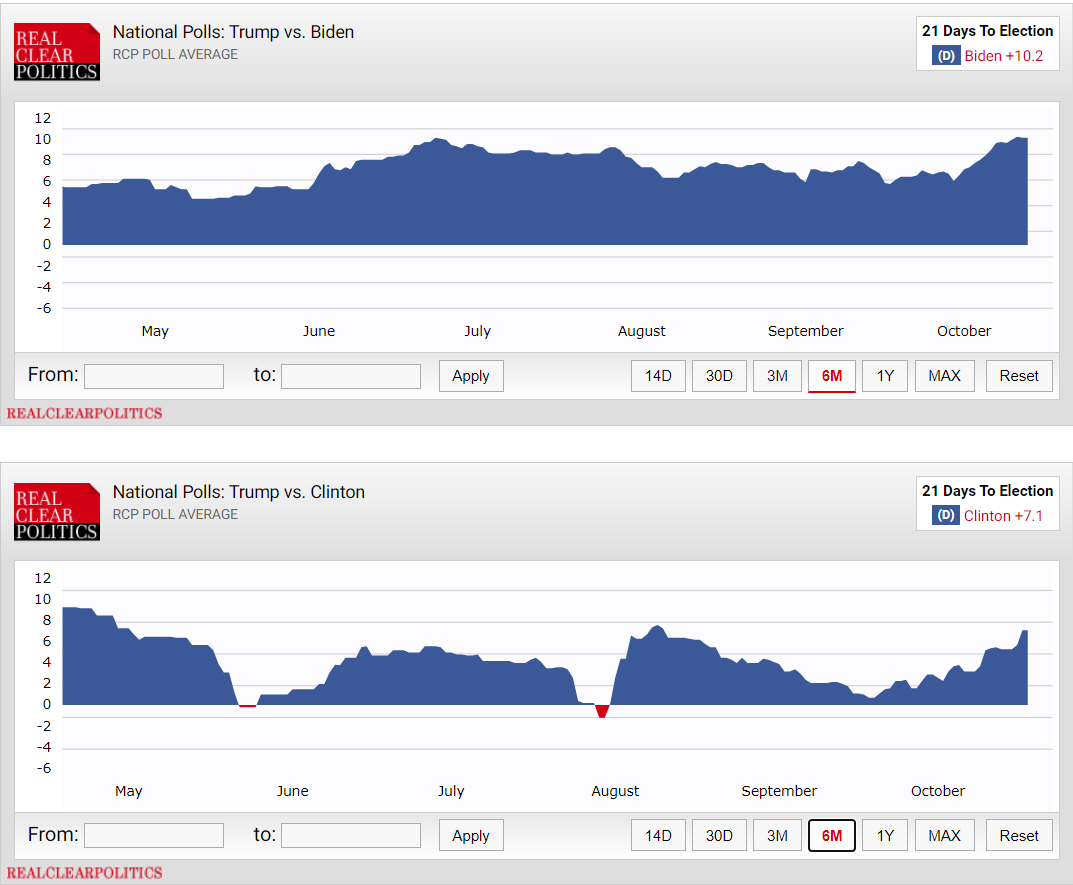This screenshot has height=885, width=1073.
Task: Click the RealClearPolitics logo on Biden chart
Action: tap(57, 52)
